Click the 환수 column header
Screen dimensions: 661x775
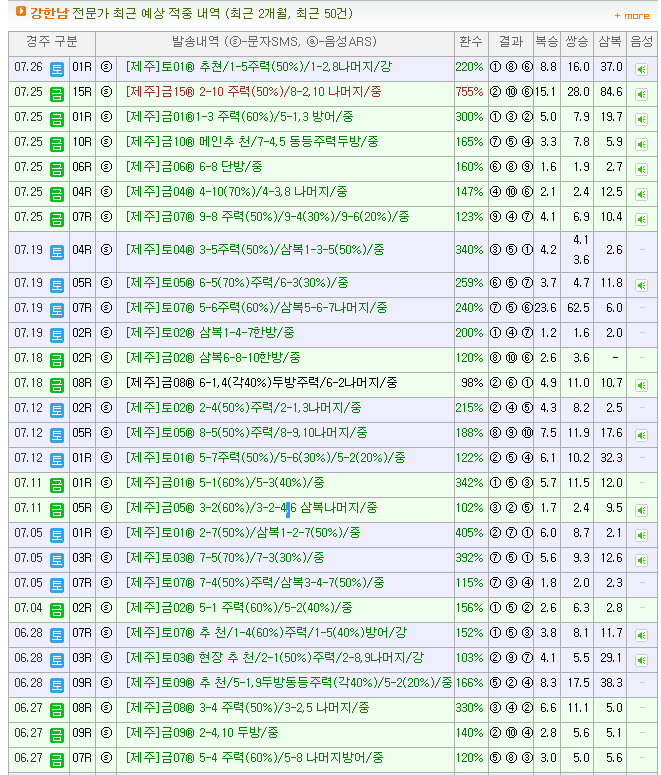coord(470,42)
